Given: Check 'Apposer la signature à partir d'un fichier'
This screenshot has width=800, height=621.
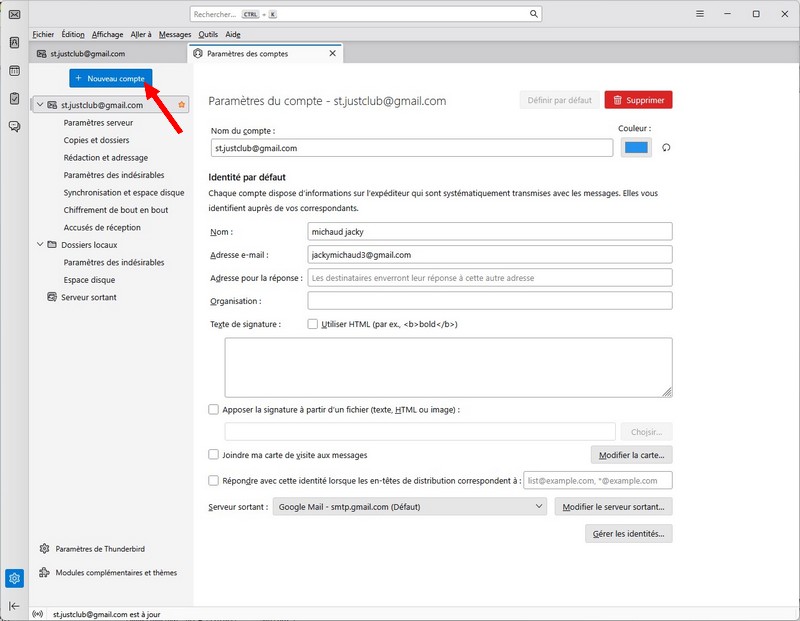Looking at the screenshot, I should point(213,409).
